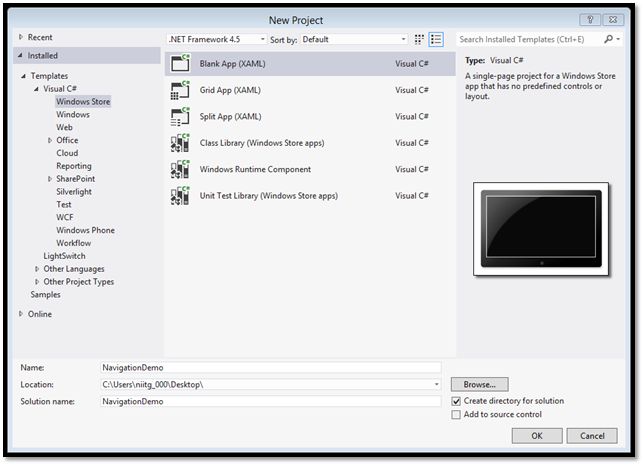Image resolution: width=644 pixels, height=466 pixels.
Task: Select the Blank App (XAML) row text
Action: click(x=232, y=64)
